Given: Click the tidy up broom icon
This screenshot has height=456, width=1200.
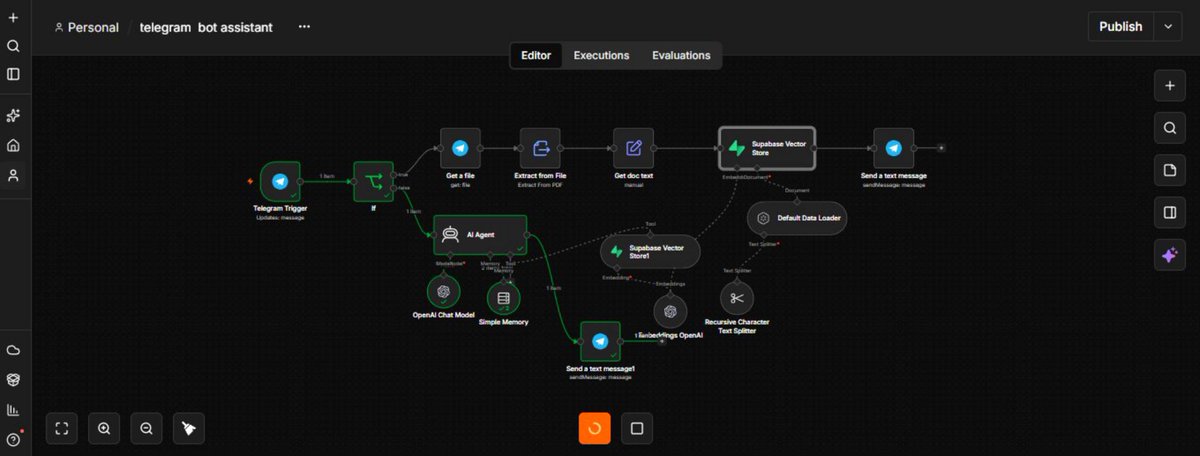Looking at the screenshot, I should coord(189,428).
